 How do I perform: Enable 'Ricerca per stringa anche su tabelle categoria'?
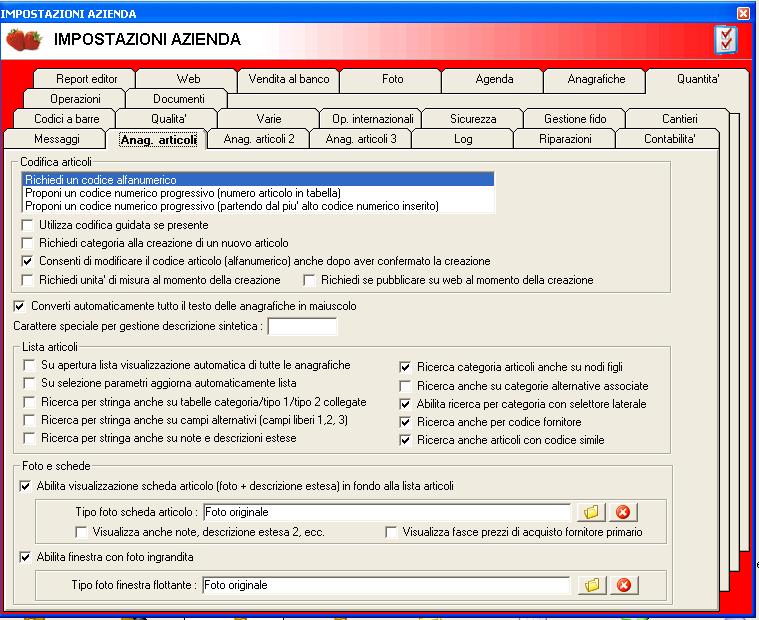click(30, 402)
